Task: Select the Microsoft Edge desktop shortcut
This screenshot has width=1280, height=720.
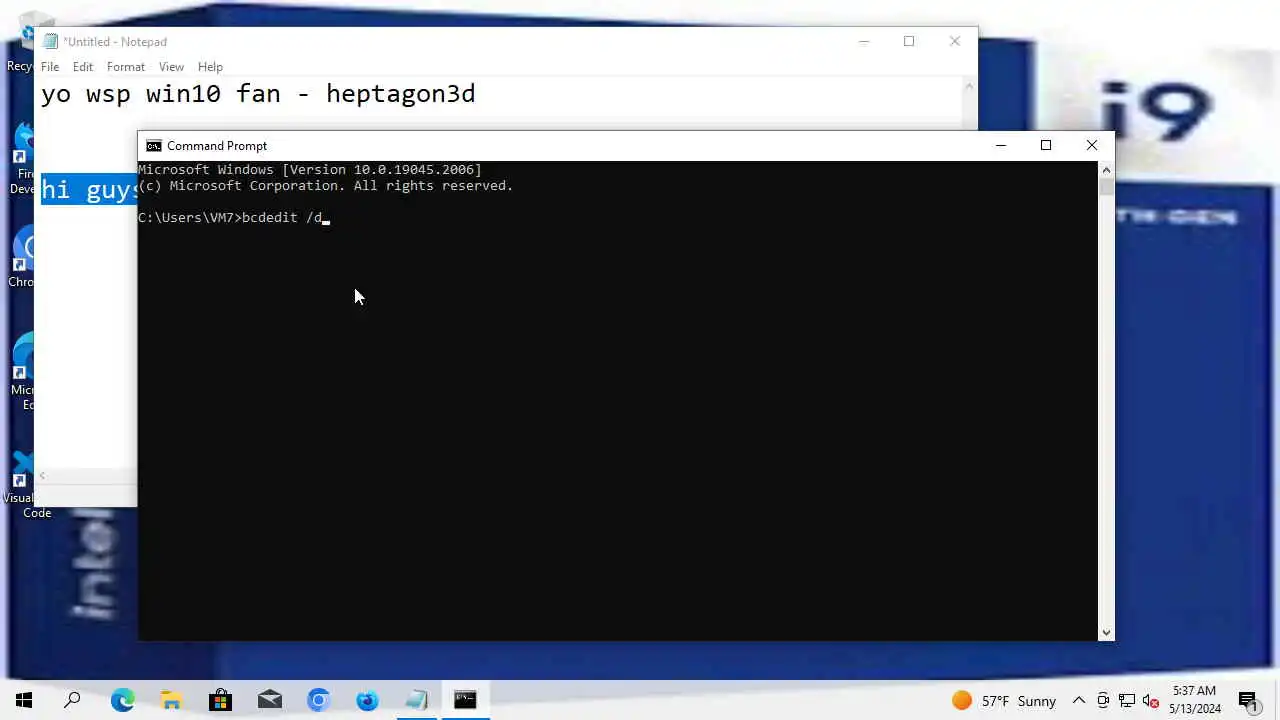Action: (x=20, y=370)
